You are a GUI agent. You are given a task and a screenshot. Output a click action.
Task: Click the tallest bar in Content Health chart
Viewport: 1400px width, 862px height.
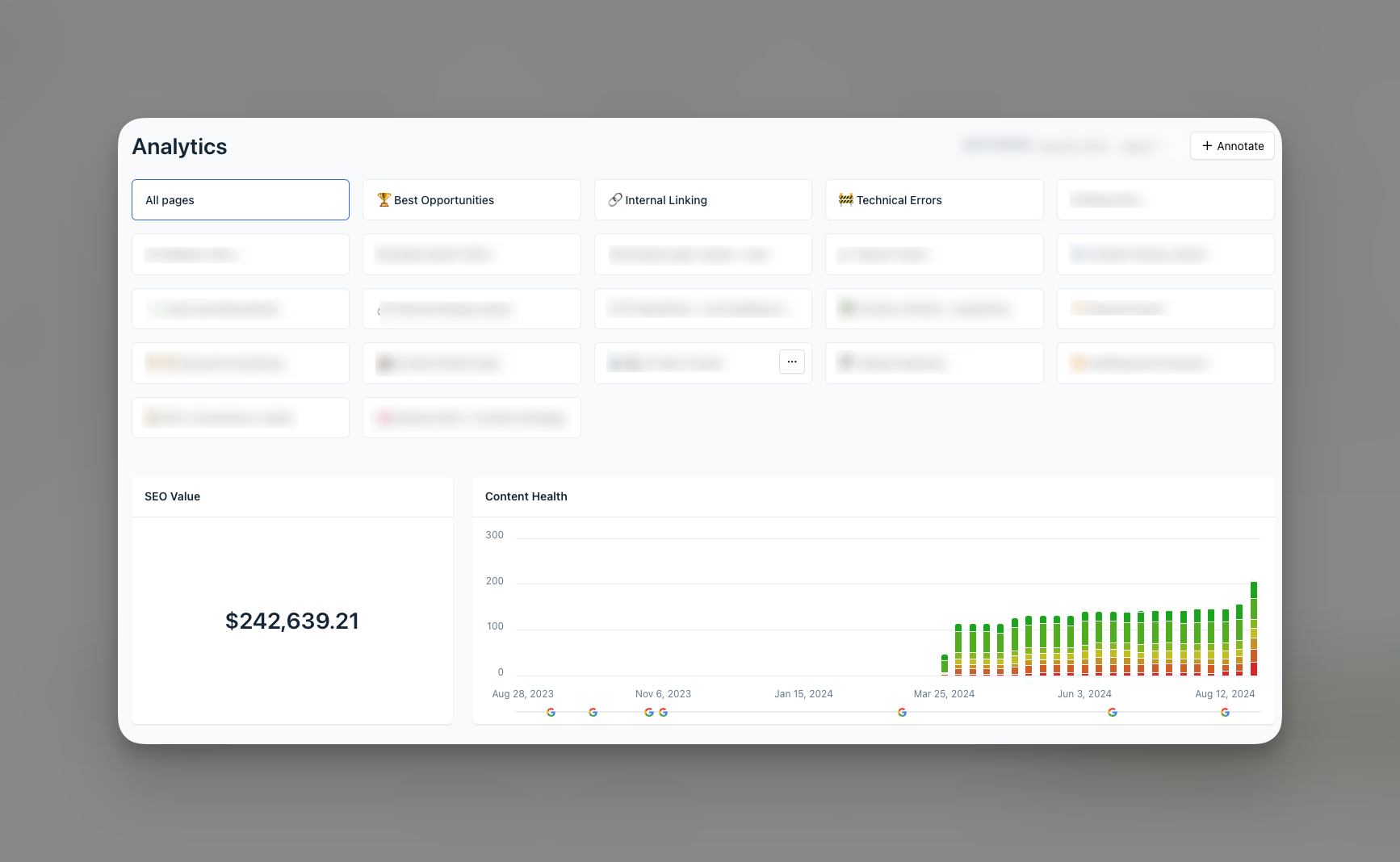point(1254,629)
